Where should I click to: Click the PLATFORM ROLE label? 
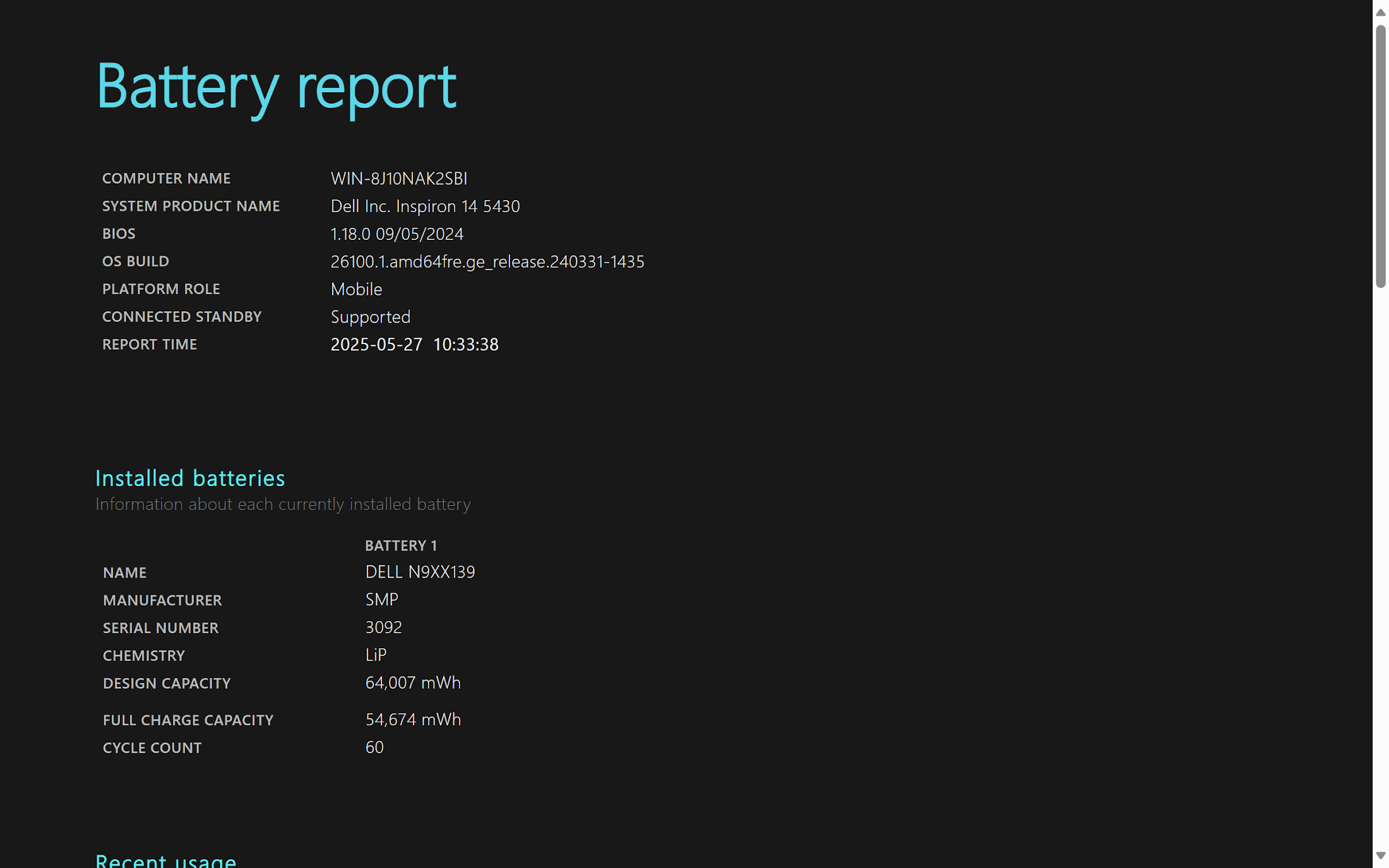point(161,289)
